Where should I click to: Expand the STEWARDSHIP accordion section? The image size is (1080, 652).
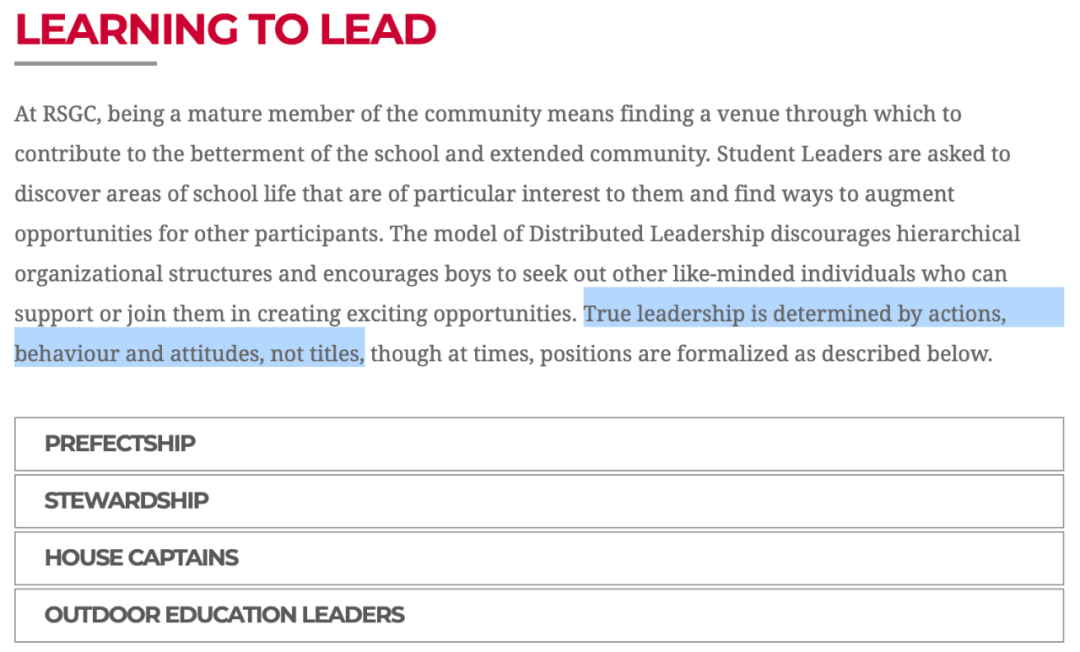[539, 501]
